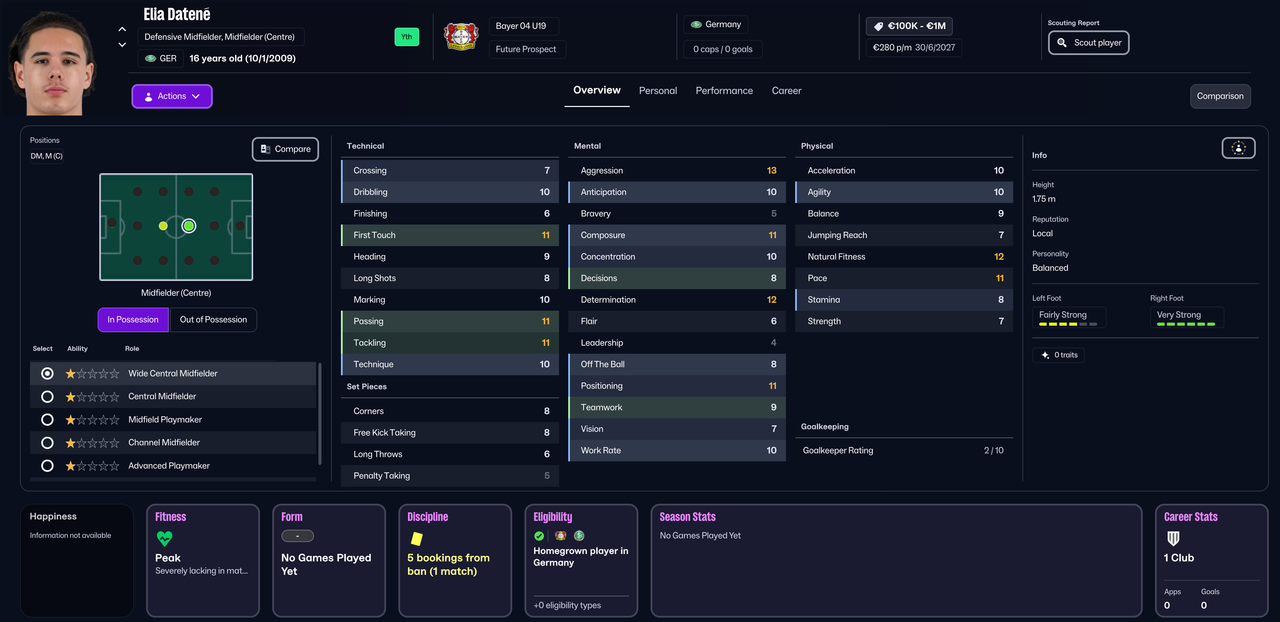This screenshot has height=622, width=1280.
Task: Open the Eligibility card
Action: [581, 560]
